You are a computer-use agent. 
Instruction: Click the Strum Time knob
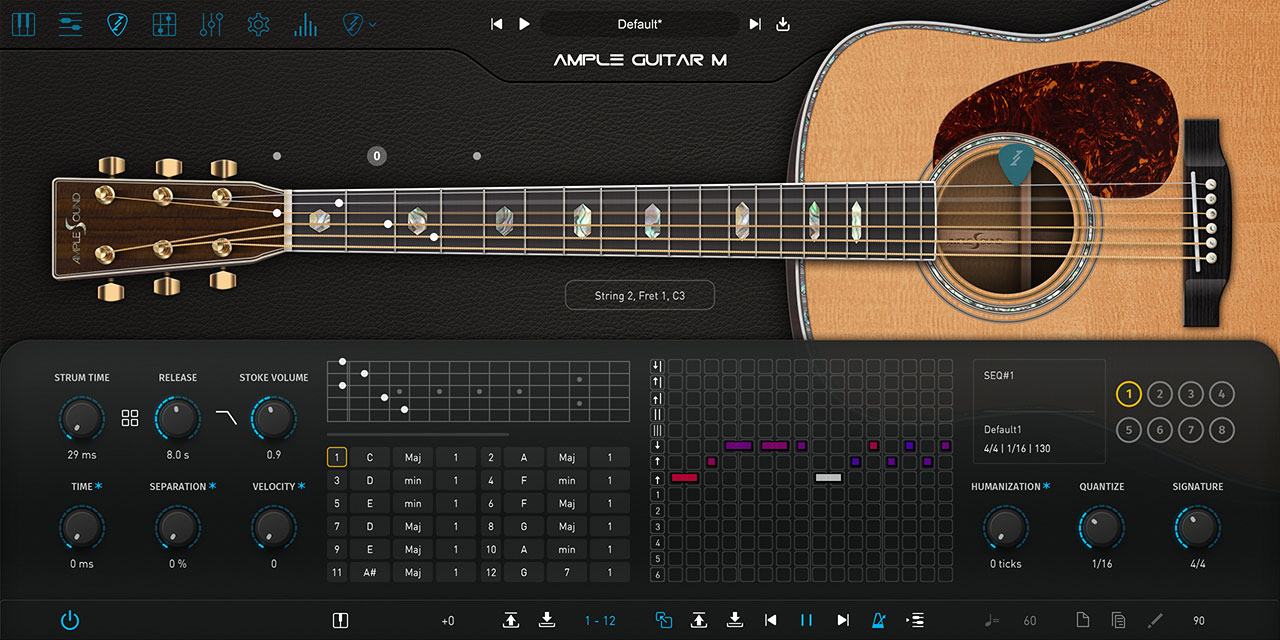(x=82, y=418)
